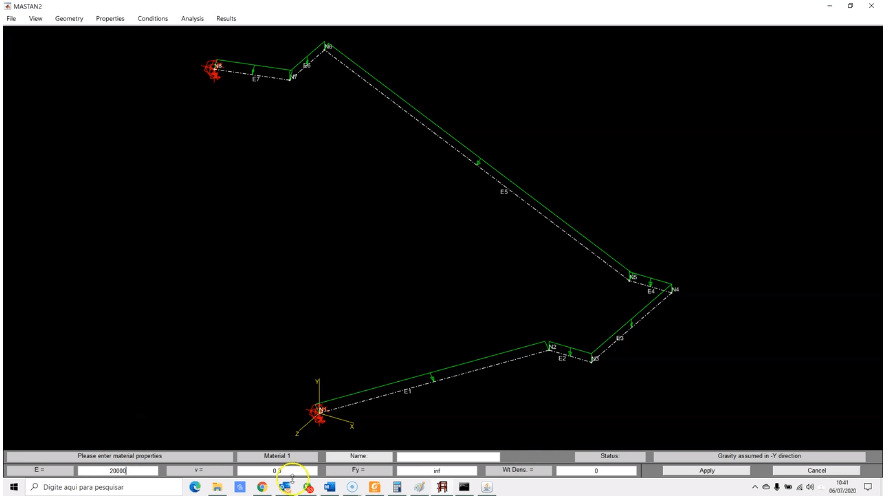Image resolution: width=894 pixels, height=498 pixels.
Task: Click the Windows Start button
Action: 13,488
